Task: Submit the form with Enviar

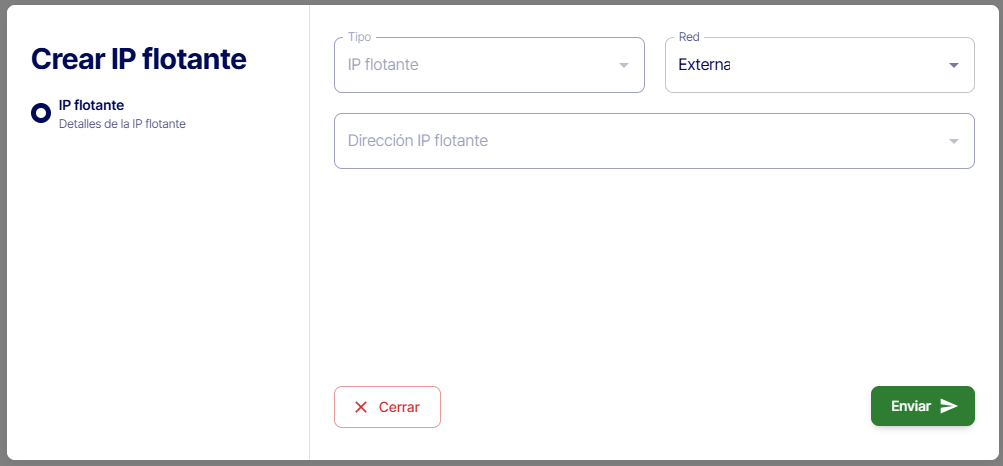Action: [922, 406]
